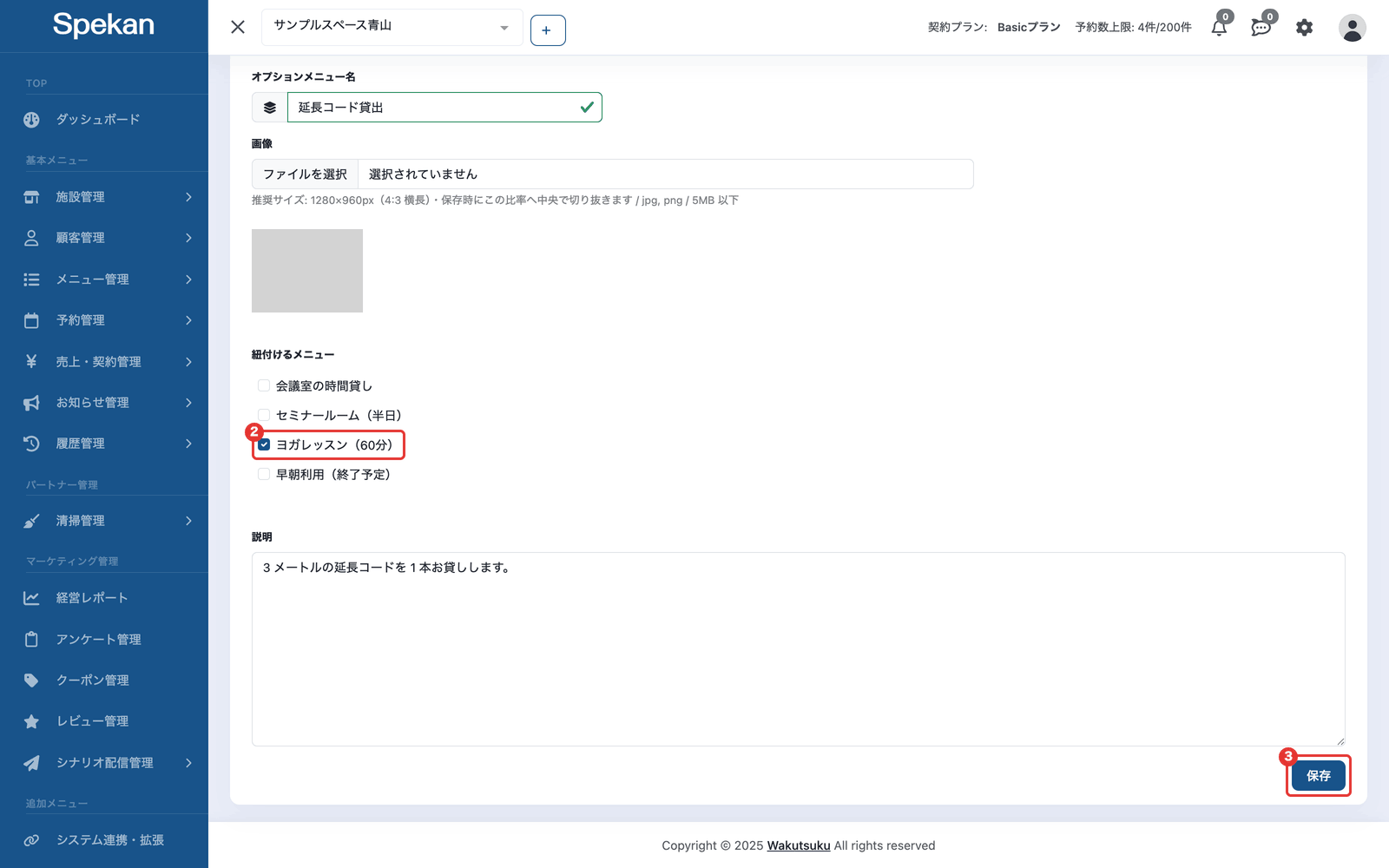Click the reservation calendar icon
Image resolution: width=1389 pixels, height=868 pixels.
[x=31, y=320]
